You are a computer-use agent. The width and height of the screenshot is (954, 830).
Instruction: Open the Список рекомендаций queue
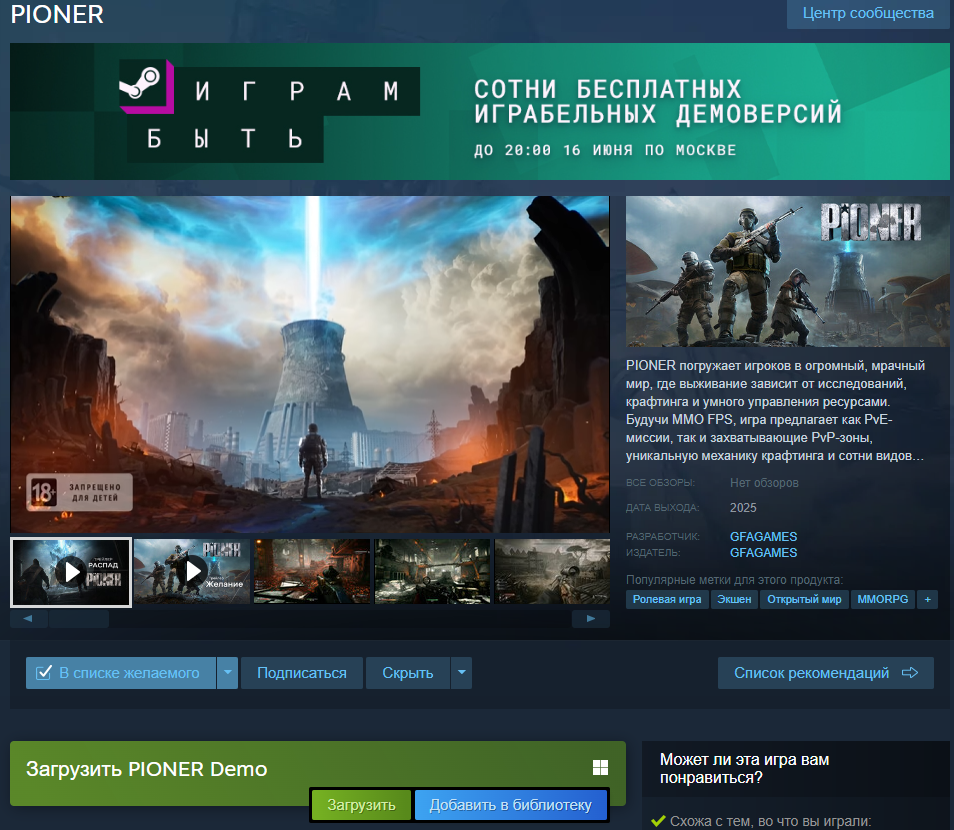[x=826, y=673]
